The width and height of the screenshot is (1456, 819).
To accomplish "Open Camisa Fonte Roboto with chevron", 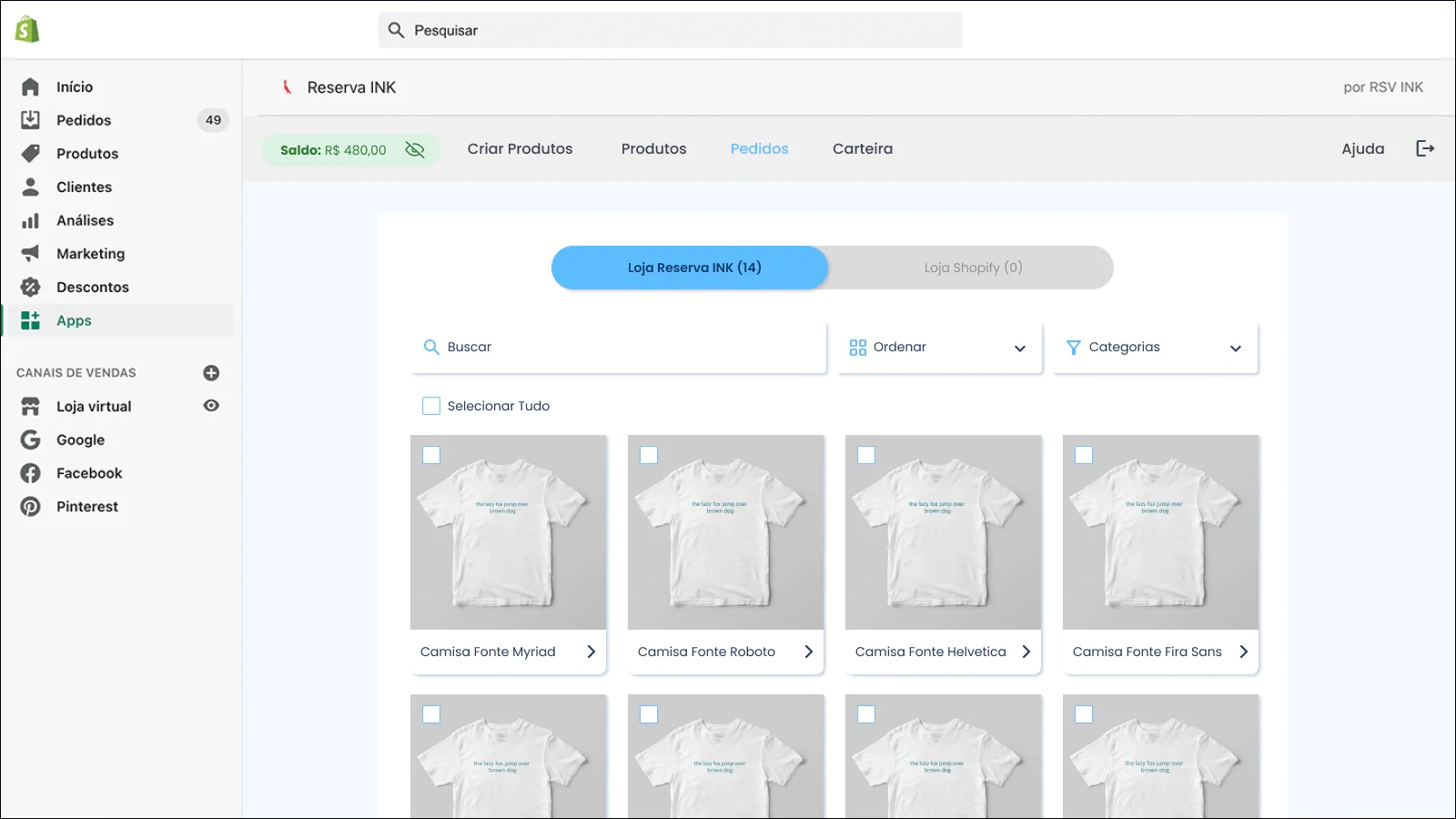I will [808, 652].
